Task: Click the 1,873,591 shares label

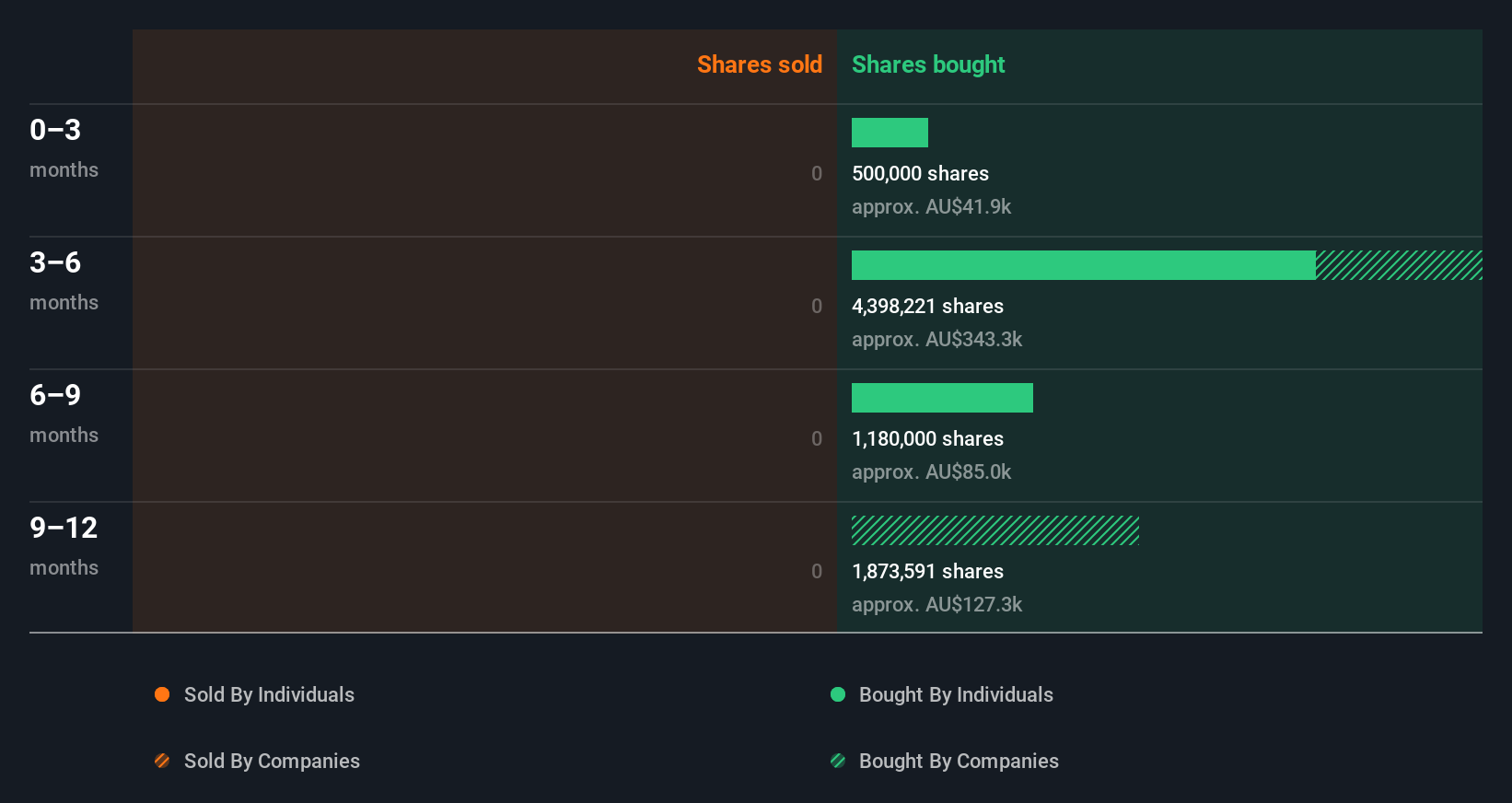Action: (x=927, y=571)
